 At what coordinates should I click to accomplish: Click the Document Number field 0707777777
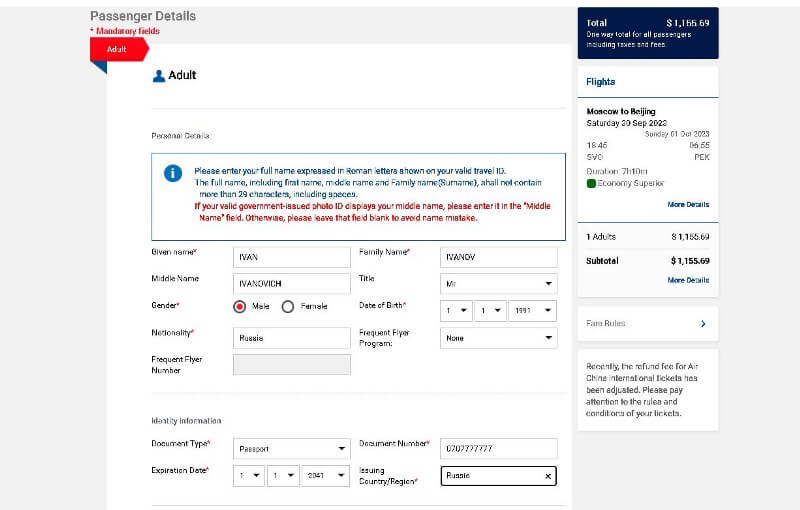pyautogui.click(x=498, y=449)
